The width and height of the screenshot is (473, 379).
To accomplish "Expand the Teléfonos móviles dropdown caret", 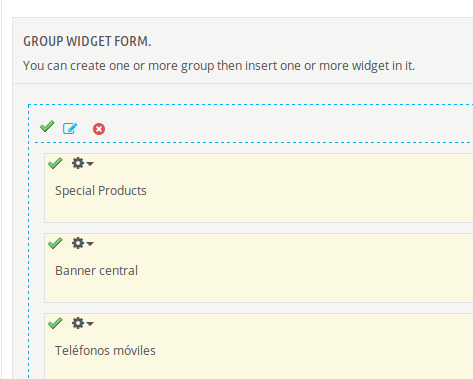I will 90,324.
